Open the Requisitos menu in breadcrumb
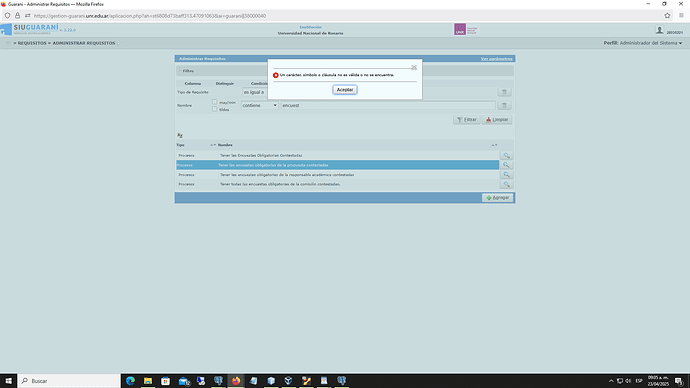The image size is (690, 388). (x=32, y=43)
